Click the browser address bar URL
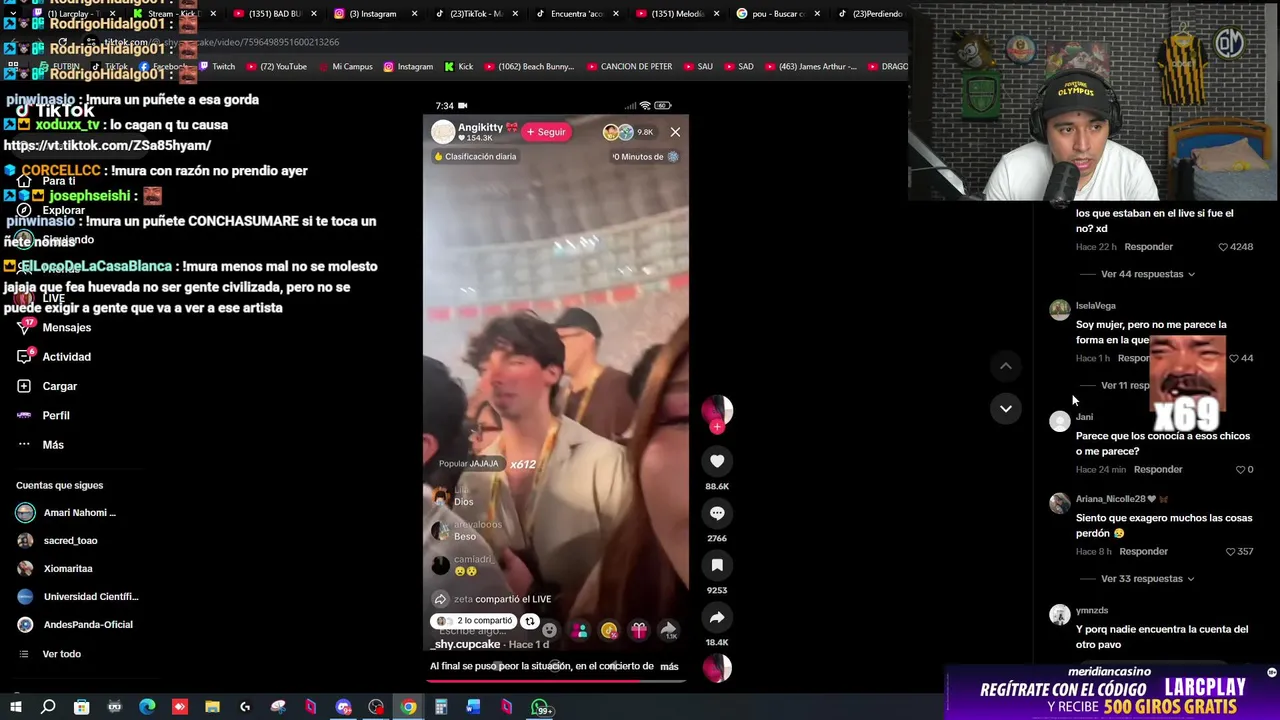Screen dimensions: 1280x720 pyautogui.click(x=222, y=42)
